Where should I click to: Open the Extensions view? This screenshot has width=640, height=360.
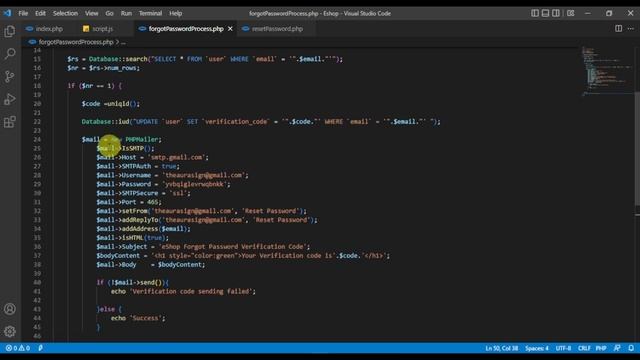(10, 122)
